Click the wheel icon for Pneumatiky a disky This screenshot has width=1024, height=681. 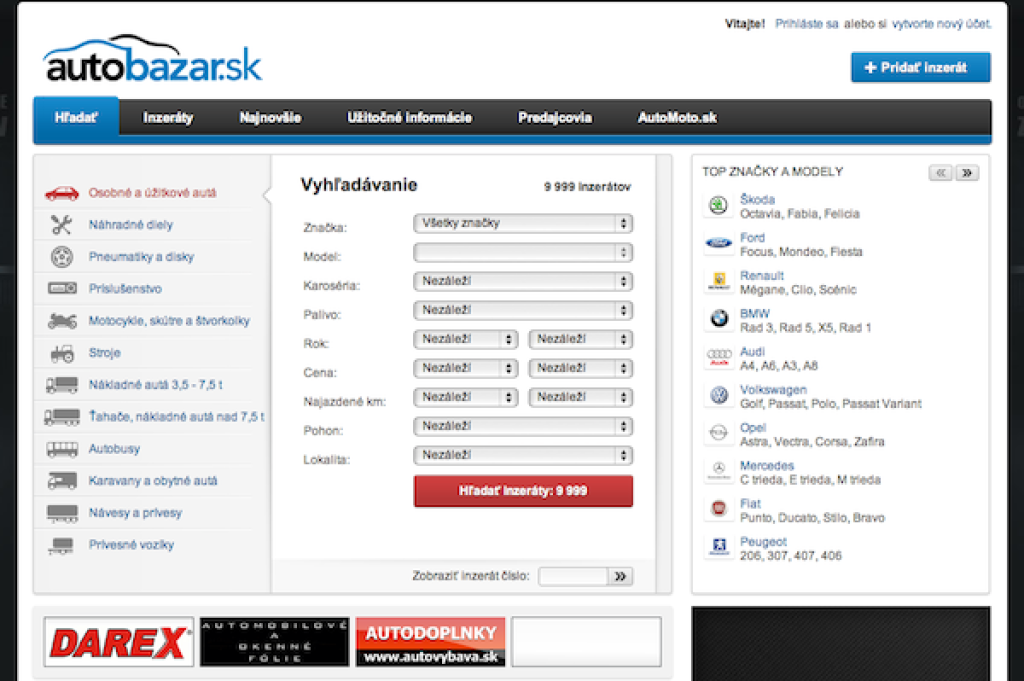(x=61, y=257)
